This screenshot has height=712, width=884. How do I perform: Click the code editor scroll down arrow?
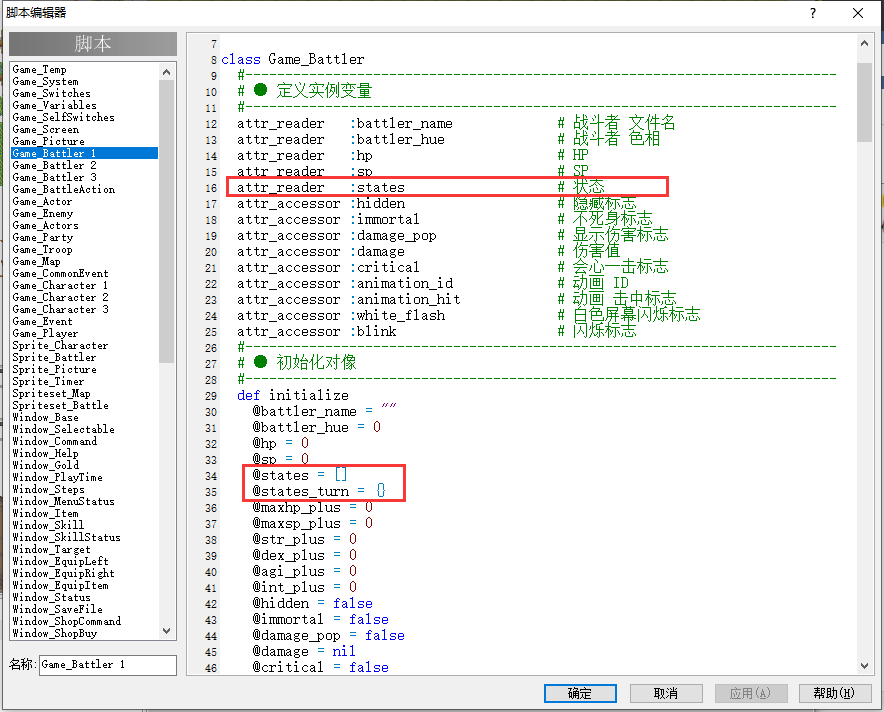[x=864, y=666]
